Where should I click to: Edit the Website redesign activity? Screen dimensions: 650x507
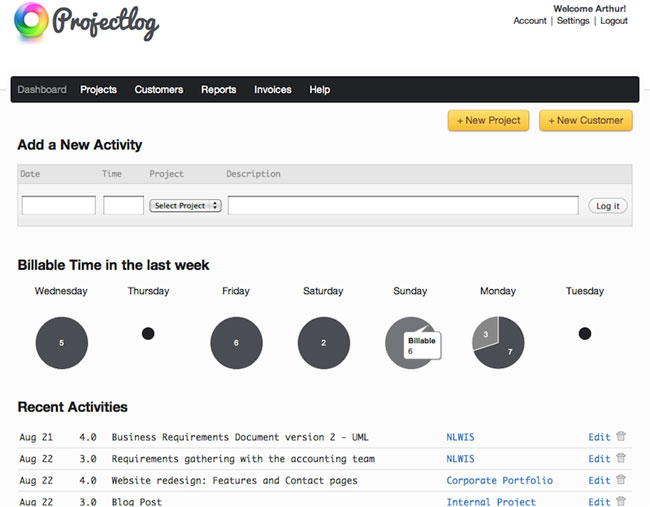[x=599, y=480]
